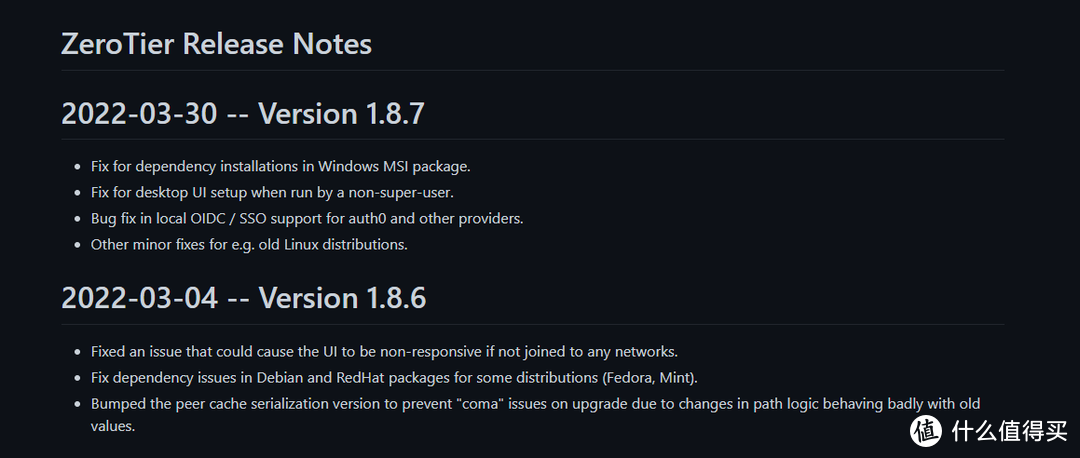Click the ZeroTier Release Notes heading
The image size is (1080, 458).
point(216,44)
